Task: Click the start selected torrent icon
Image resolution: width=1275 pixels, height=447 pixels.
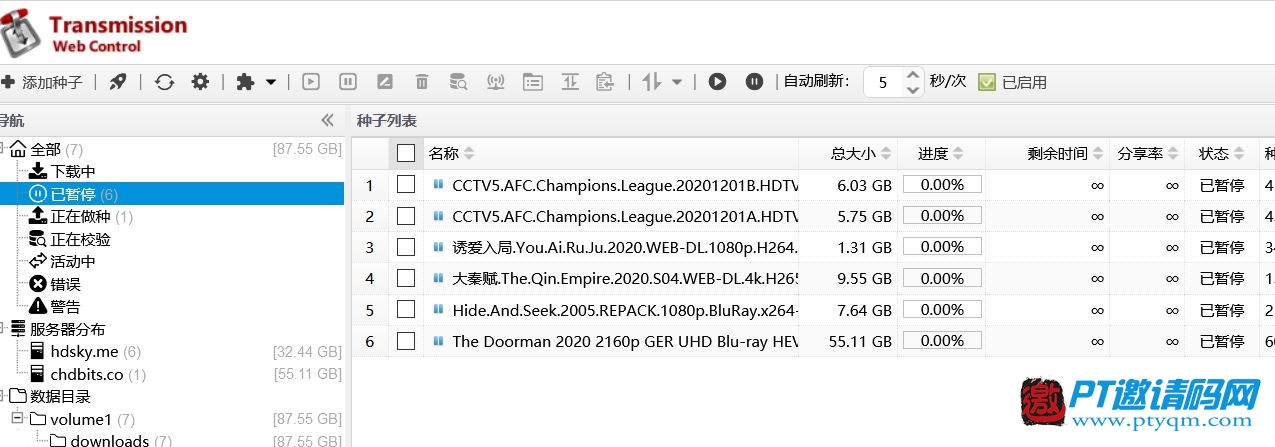Action: [x=311, y=82]
